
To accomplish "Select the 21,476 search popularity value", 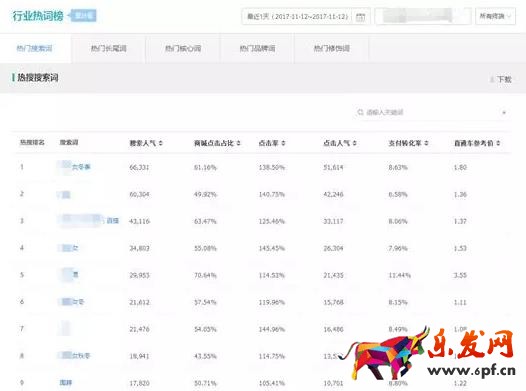I will 139,329.
